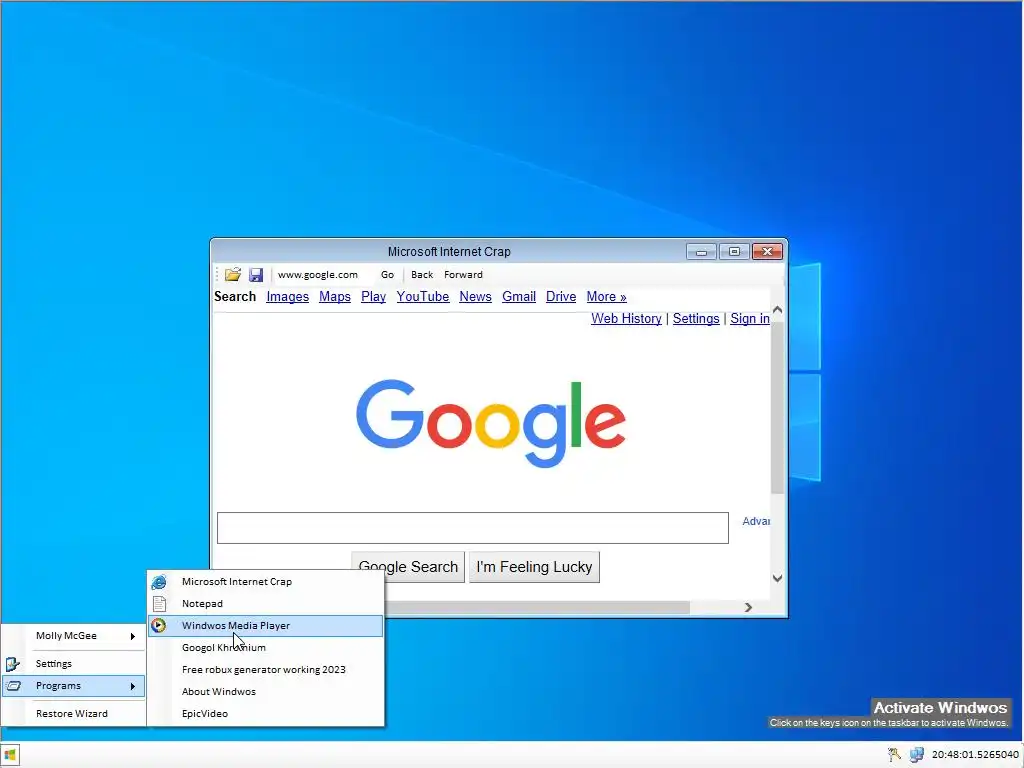Image resolution: width=1024 pixels, height=768 pixels.
Task: Click the partially visible Advanced link
Action: click(756, 521)
